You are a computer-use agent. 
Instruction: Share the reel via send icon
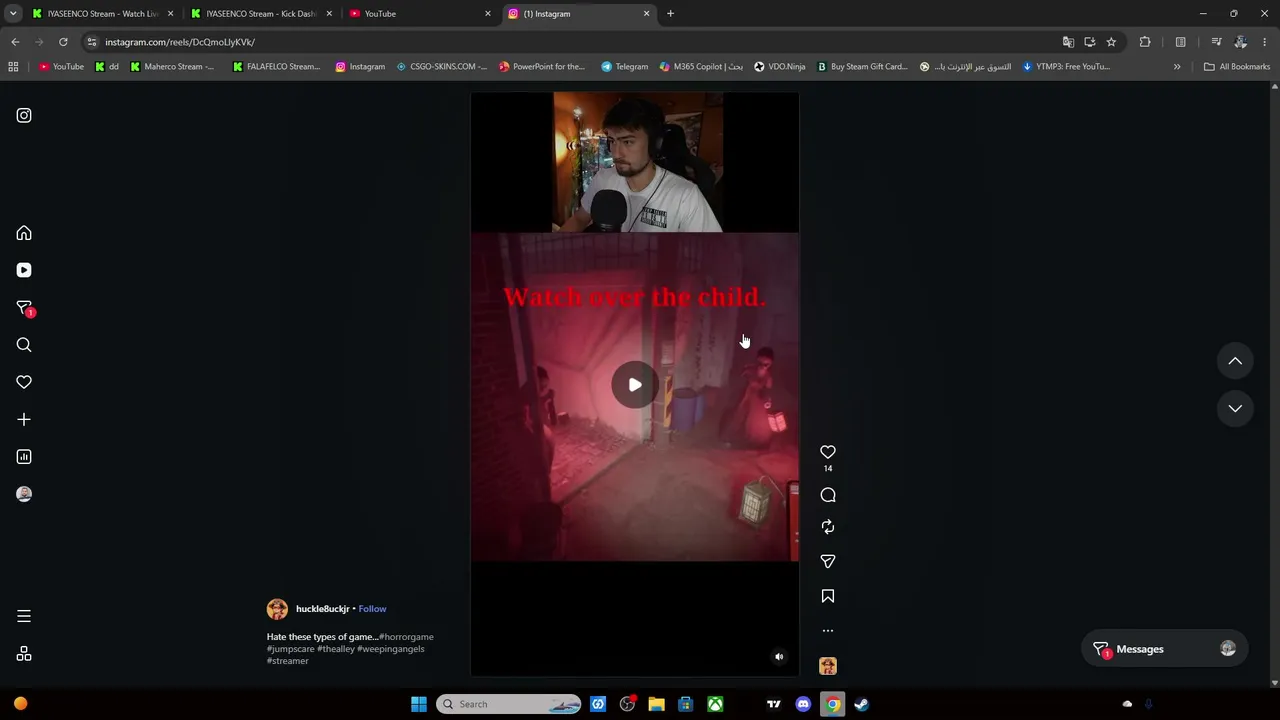828,561
